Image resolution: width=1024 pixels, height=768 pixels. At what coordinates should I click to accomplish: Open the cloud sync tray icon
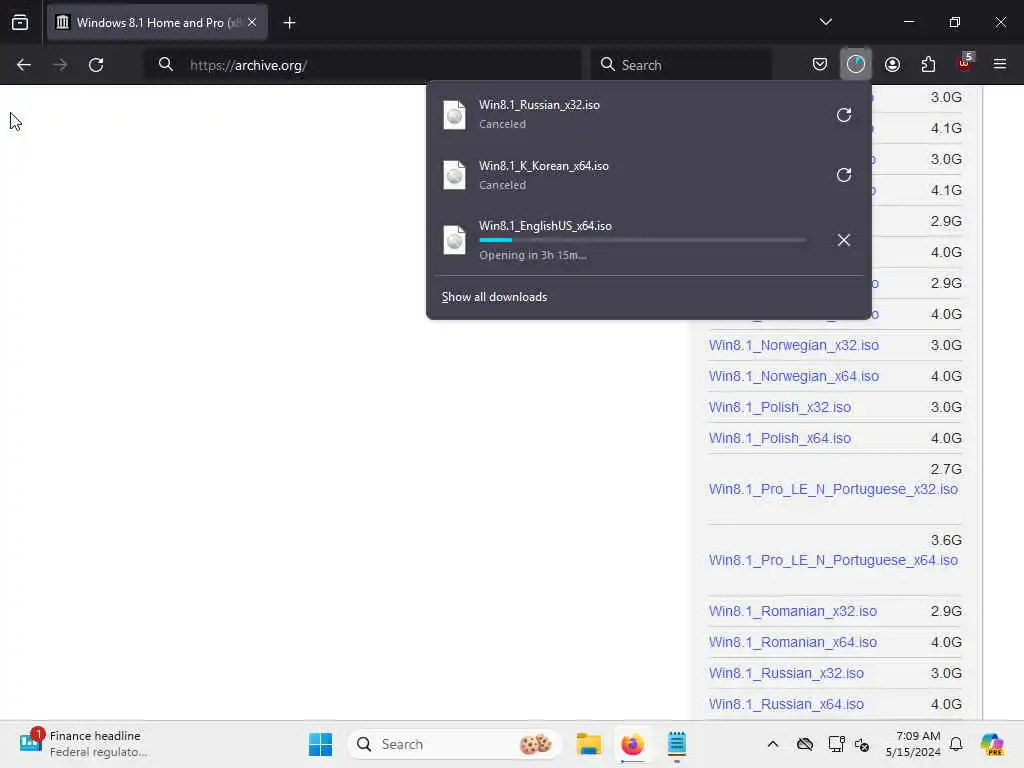pos(805,744)
